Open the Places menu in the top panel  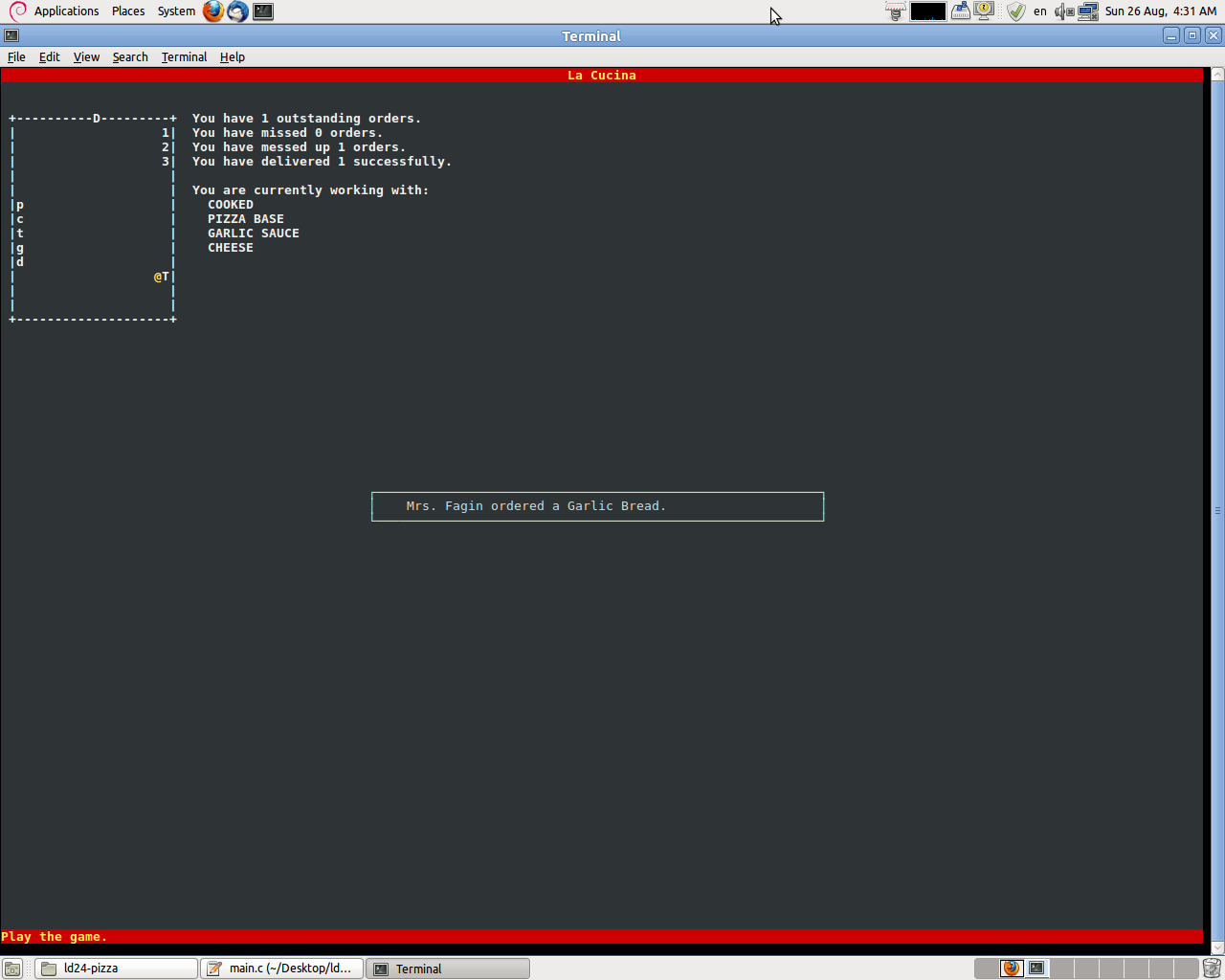click(127, 11)
